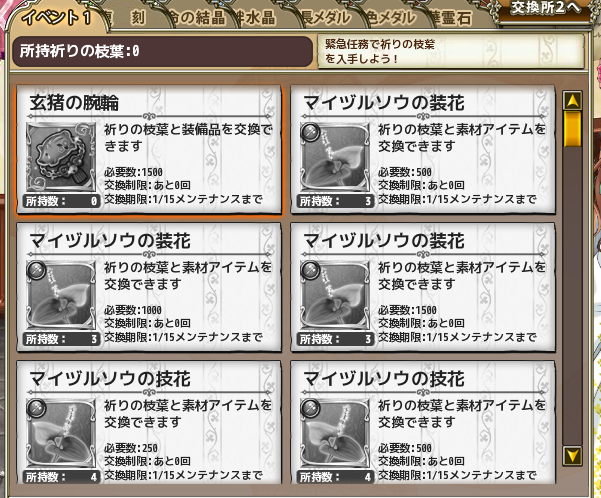Open the 絆水晶 tab
This screenshot has width=601, height=498.
[x=255, y=18]
